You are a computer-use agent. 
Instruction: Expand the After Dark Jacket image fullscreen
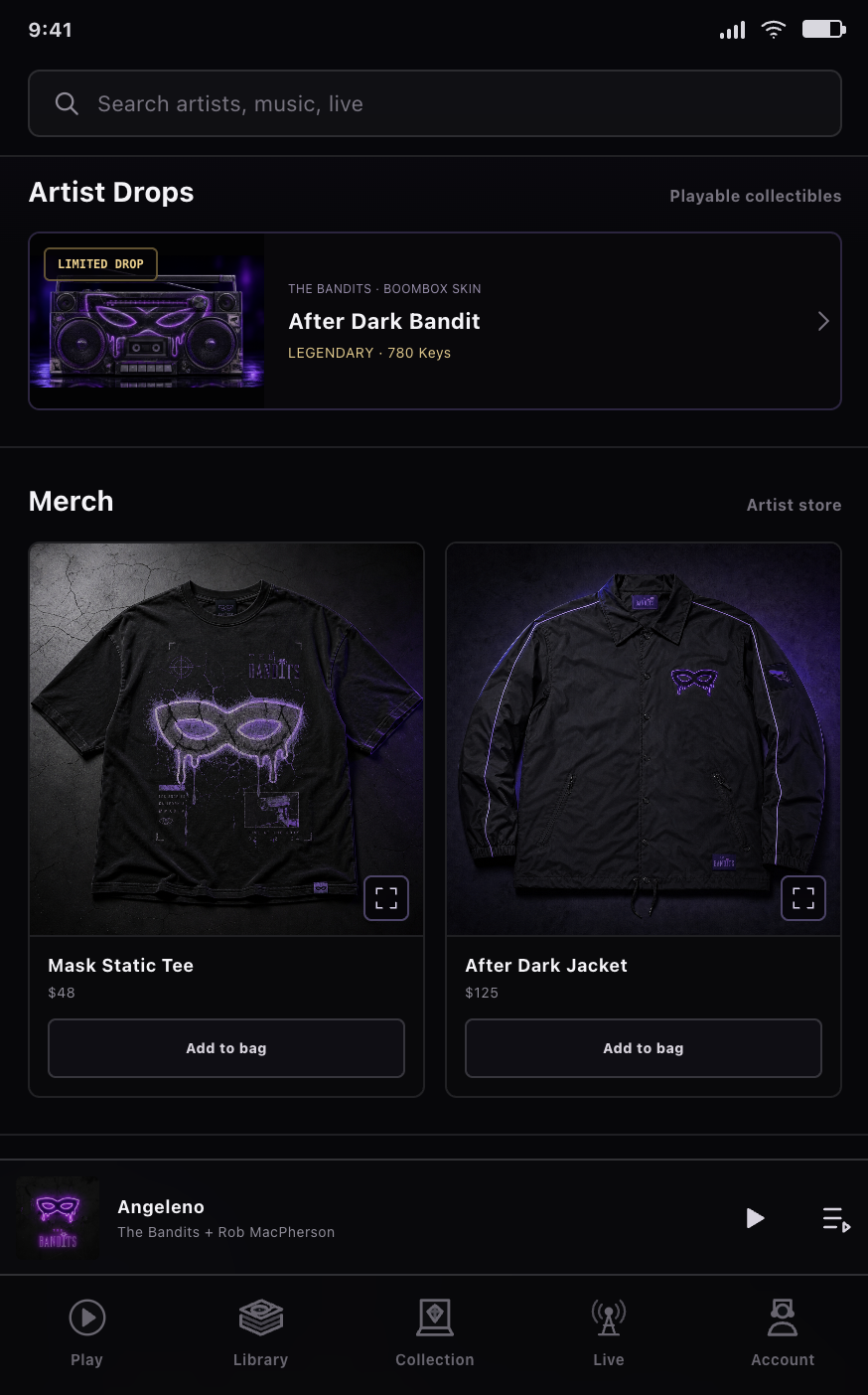[803, 898]
